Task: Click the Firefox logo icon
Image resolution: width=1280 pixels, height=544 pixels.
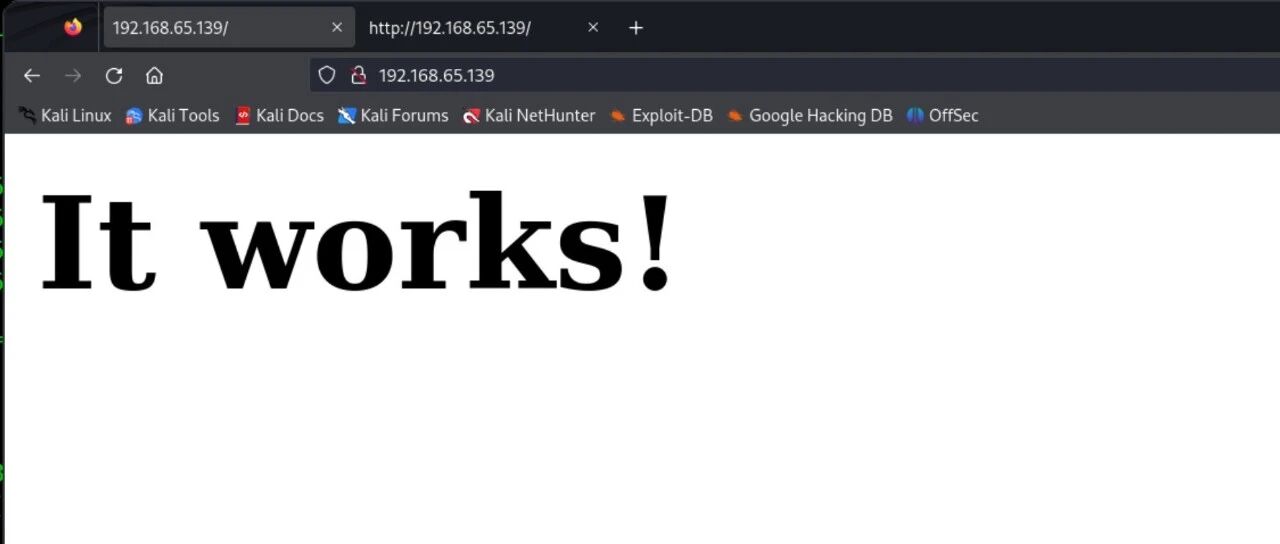Action: [73, 27]
